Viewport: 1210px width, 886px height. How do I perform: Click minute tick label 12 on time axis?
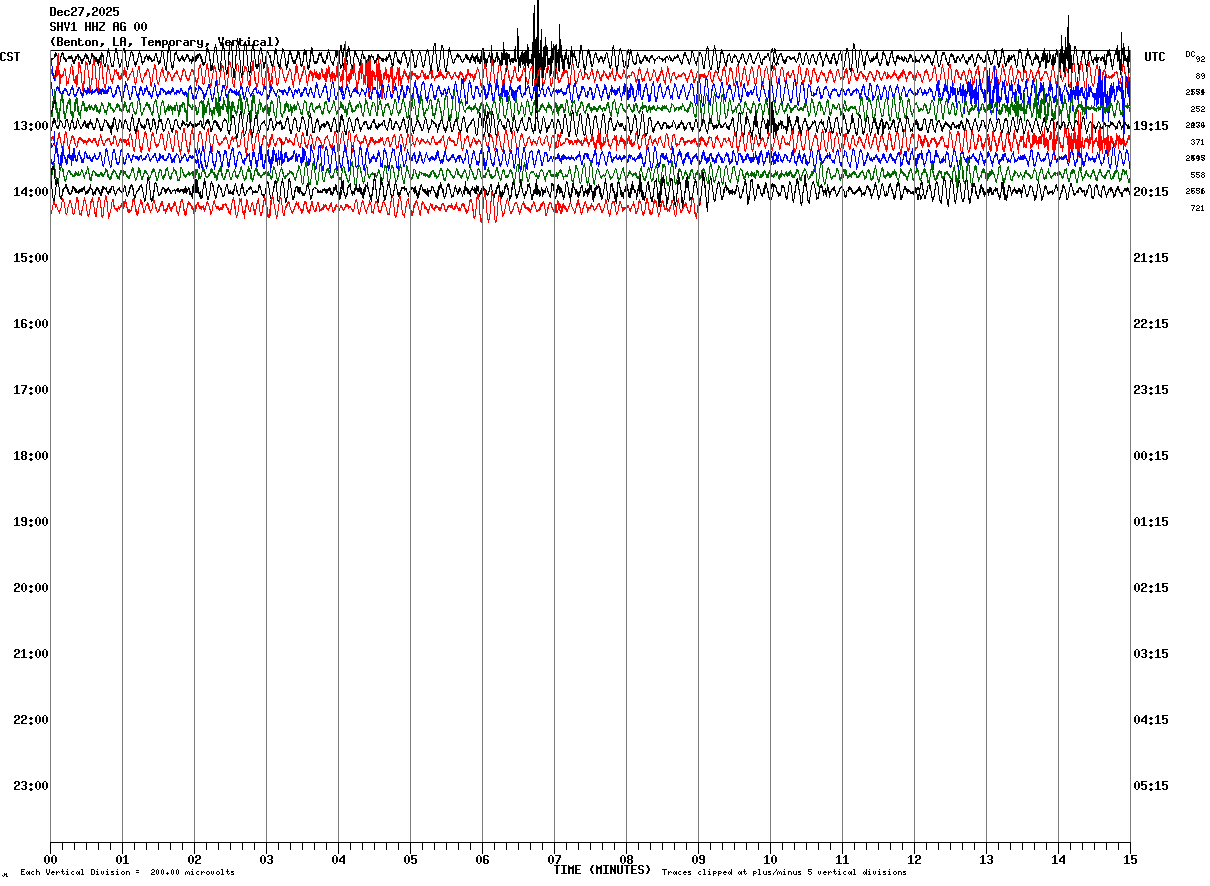pos(914,860)
